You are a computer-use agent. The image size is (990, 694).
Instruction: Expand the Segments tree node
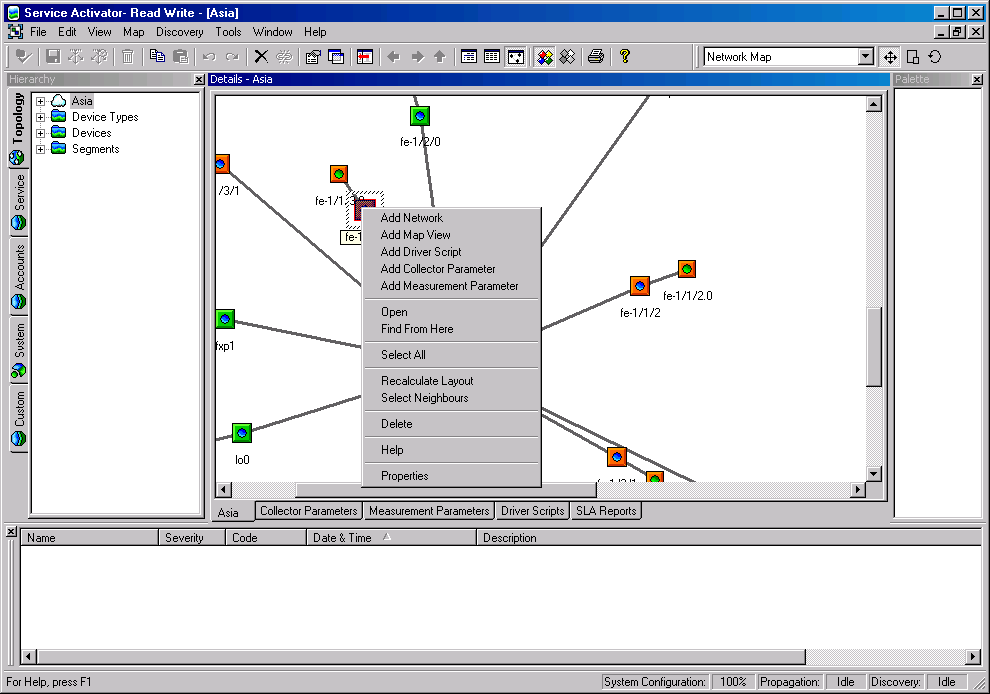40,149
